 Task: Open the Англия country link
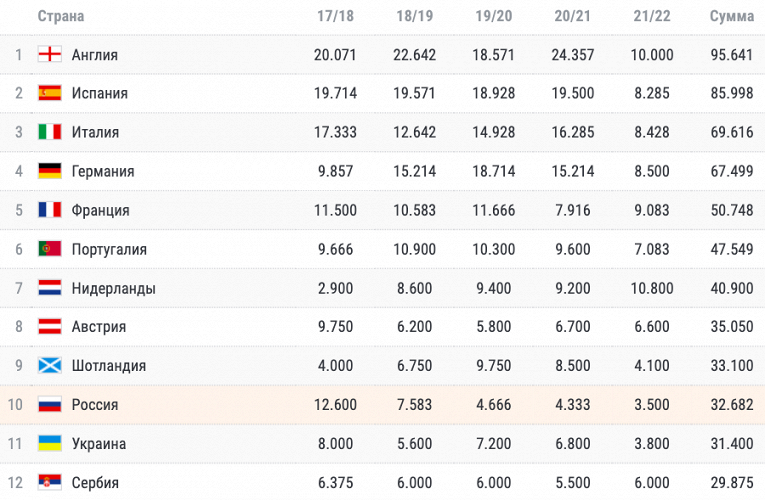tap(94, 55)
